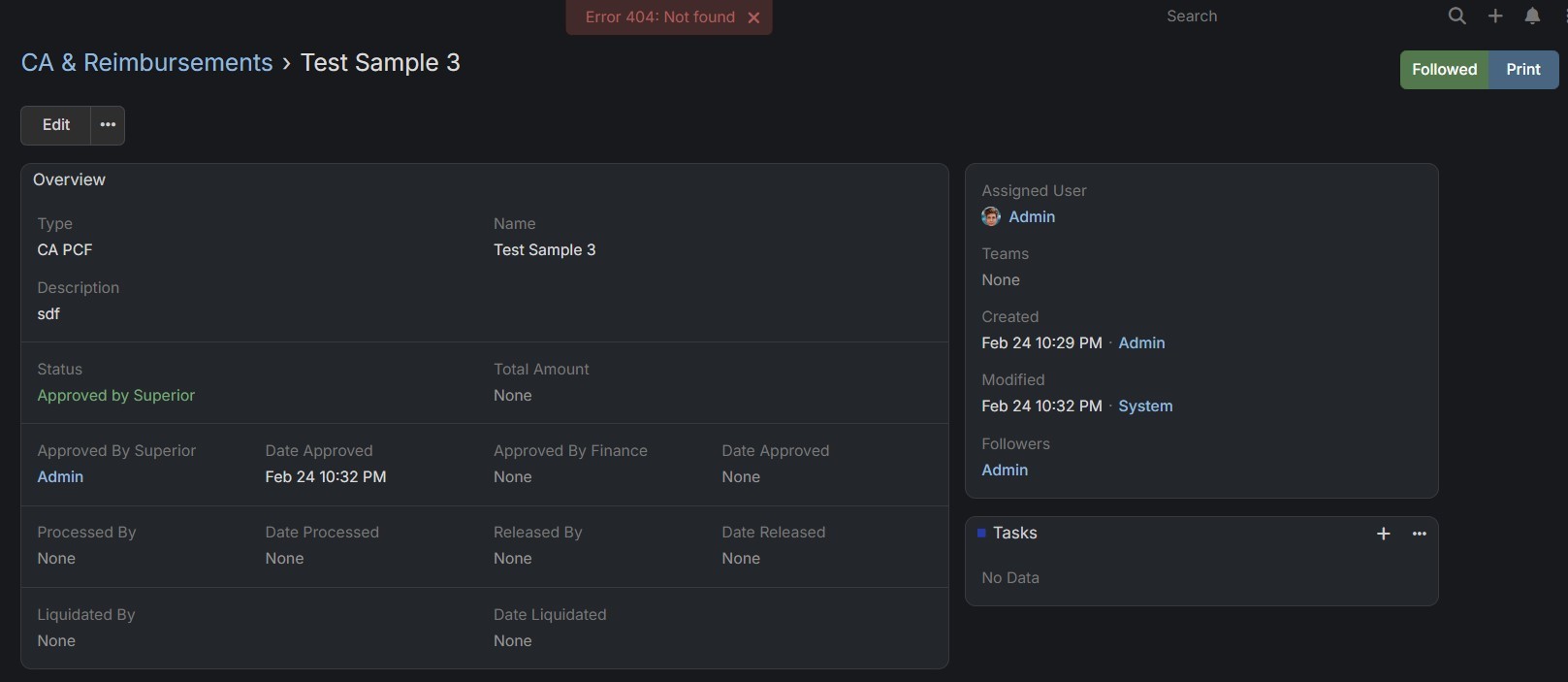Open the Tasks panel options menu
This screenshot has height=682, width=1568.
pyautogui.click(x=1420, y=534)
